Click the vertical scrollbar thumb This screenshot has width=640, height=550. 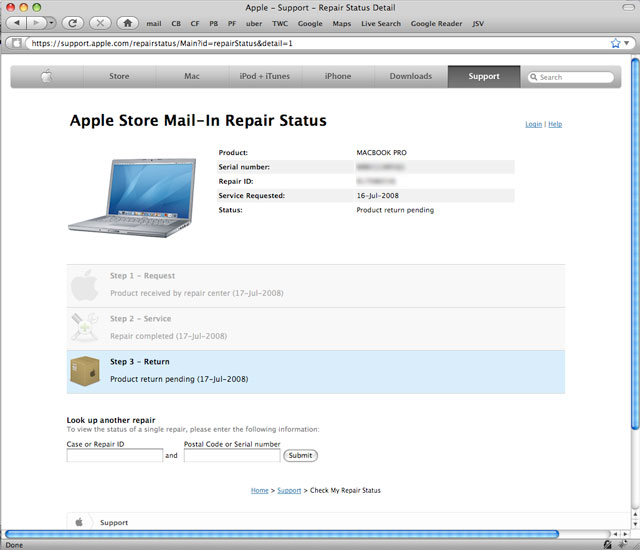tap(635, 244)
